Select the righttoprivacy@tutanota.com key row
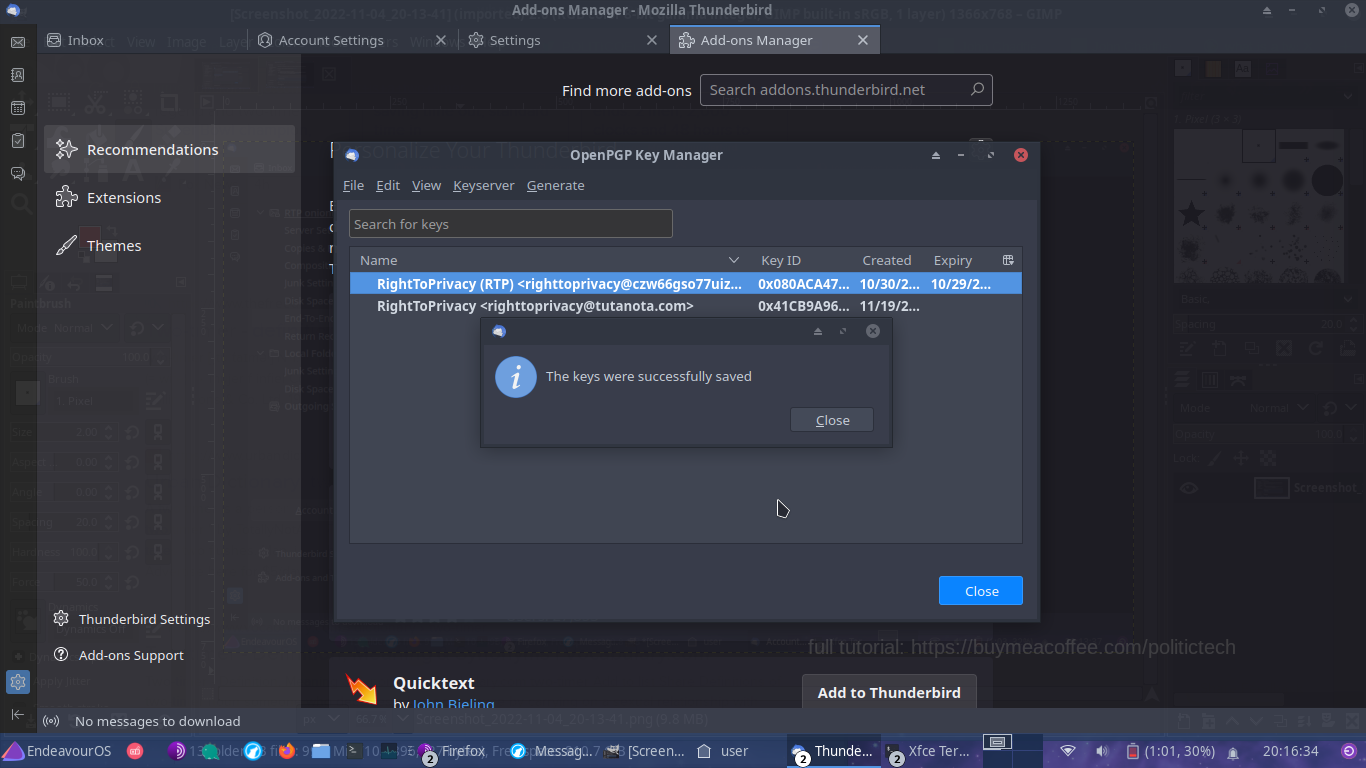 click(686, 306)
